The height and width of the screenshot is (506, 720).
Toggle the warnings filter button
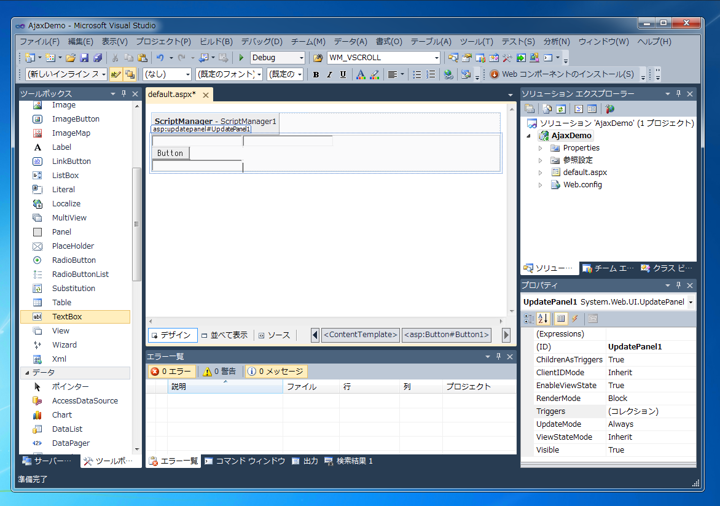pos(219,371)
